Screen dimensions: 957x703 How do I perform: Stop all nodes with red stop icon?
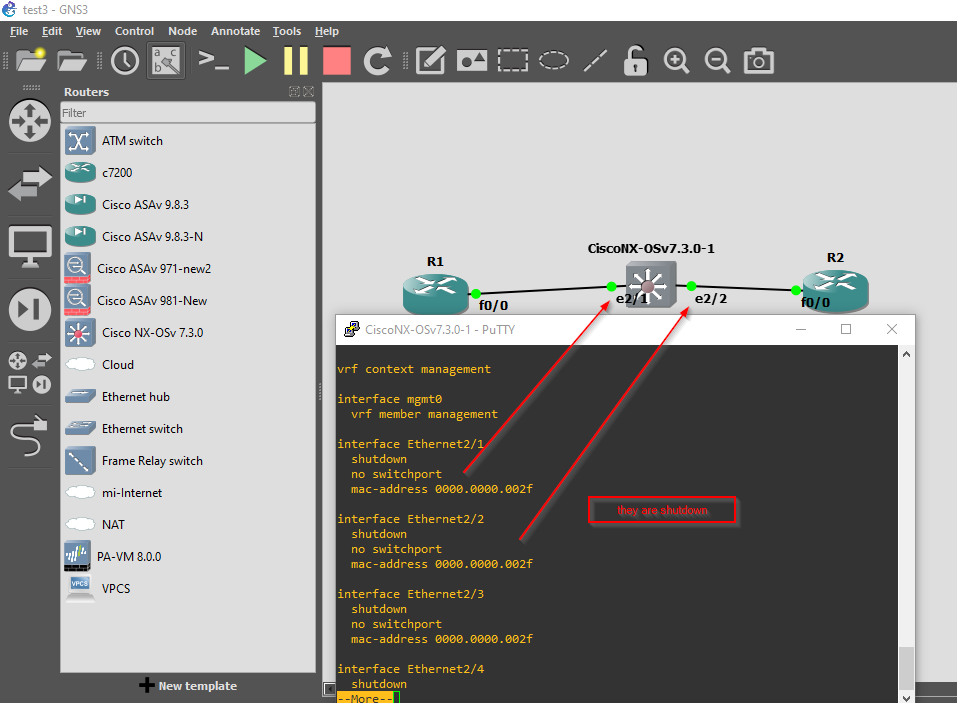(x=336, y=61)
